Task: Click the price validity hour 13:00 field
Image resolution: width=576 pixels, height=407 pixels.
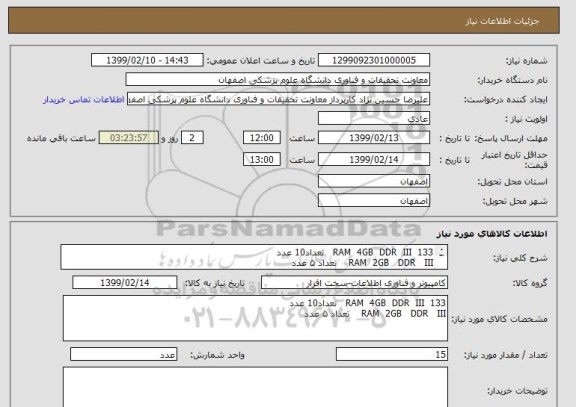Action: (262, 159)
